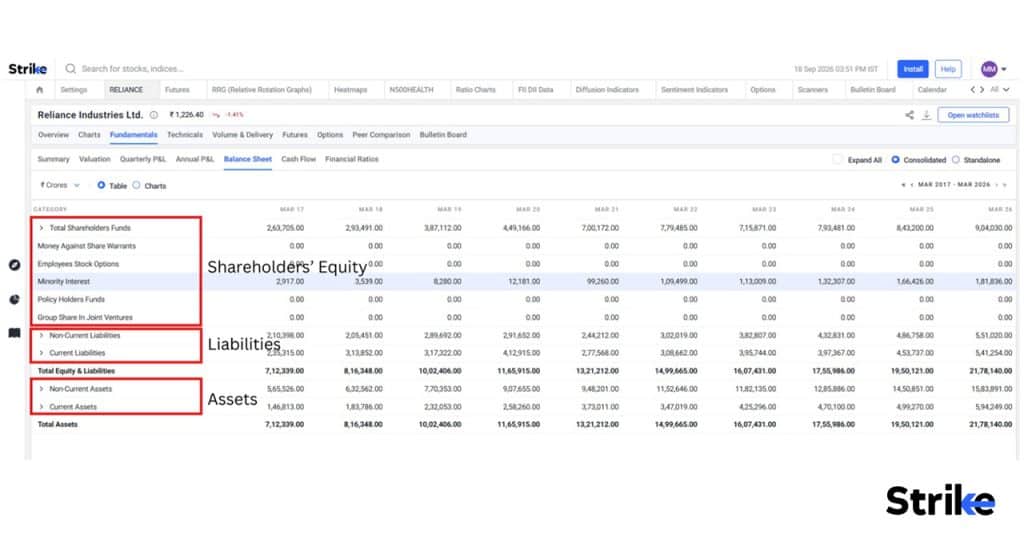Image resolution: width=1024 pixels, height=542 pixels.
Task: Click the Policy Holders Funds row label
Action: click(x=71, y=299)
